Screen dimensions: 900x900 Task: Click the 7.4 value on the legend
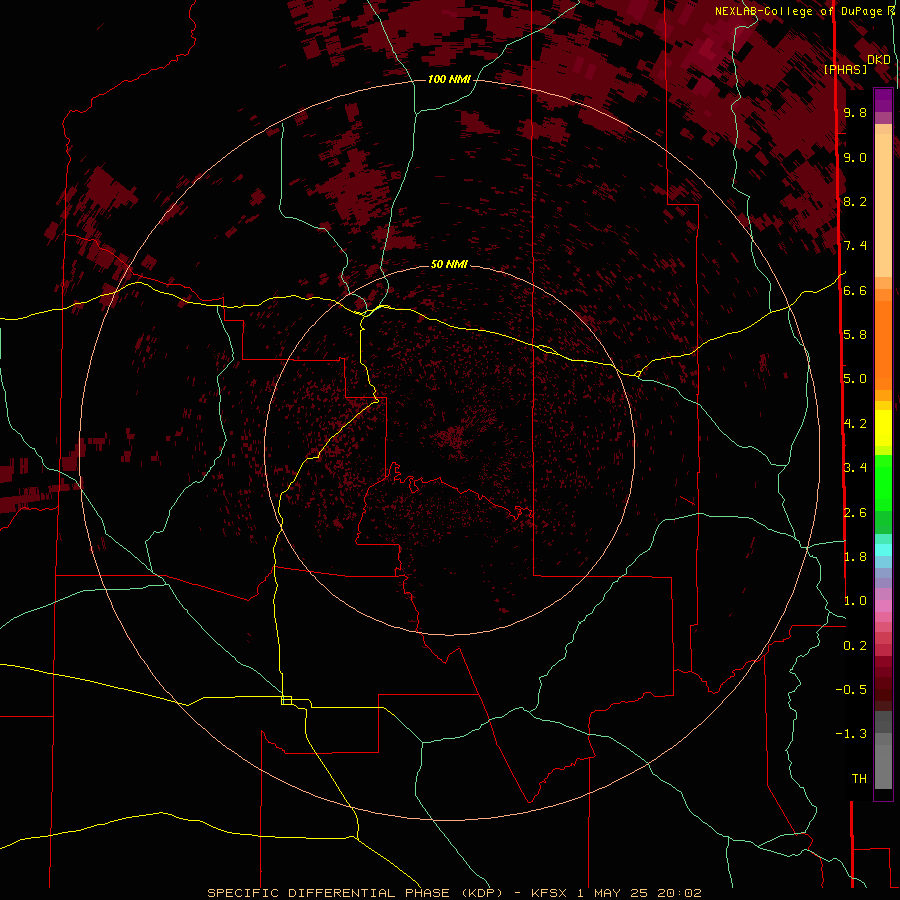click(x=855, y=246)
